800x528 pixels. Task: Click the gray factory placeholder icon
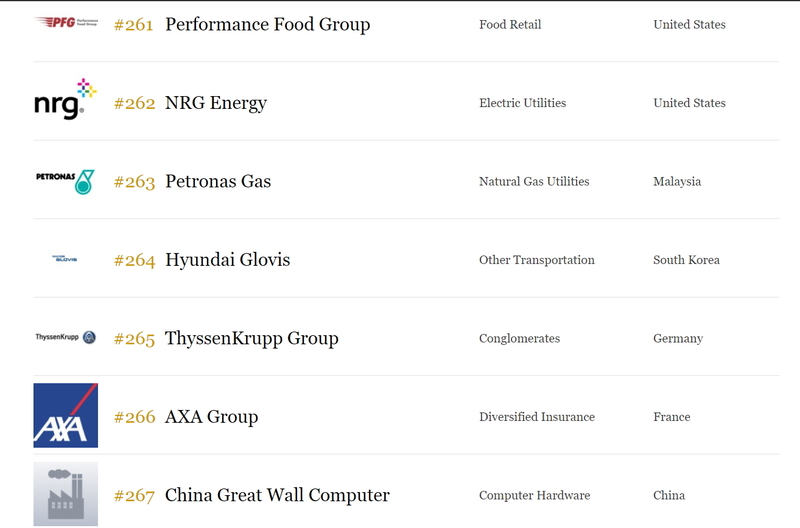[x=65, y=493]
